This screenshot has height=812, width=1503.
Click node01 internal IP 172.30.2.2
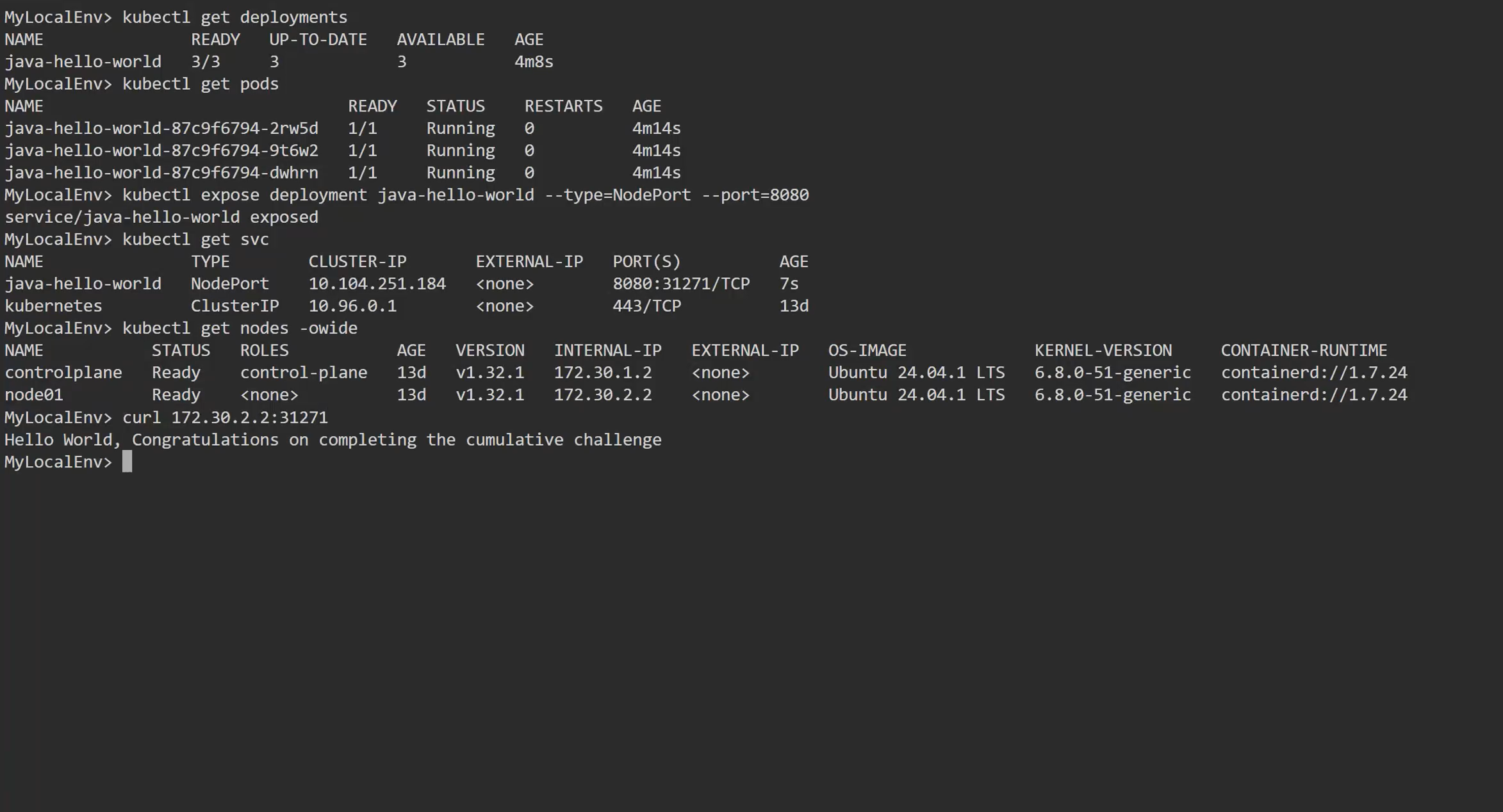(602, 395)
